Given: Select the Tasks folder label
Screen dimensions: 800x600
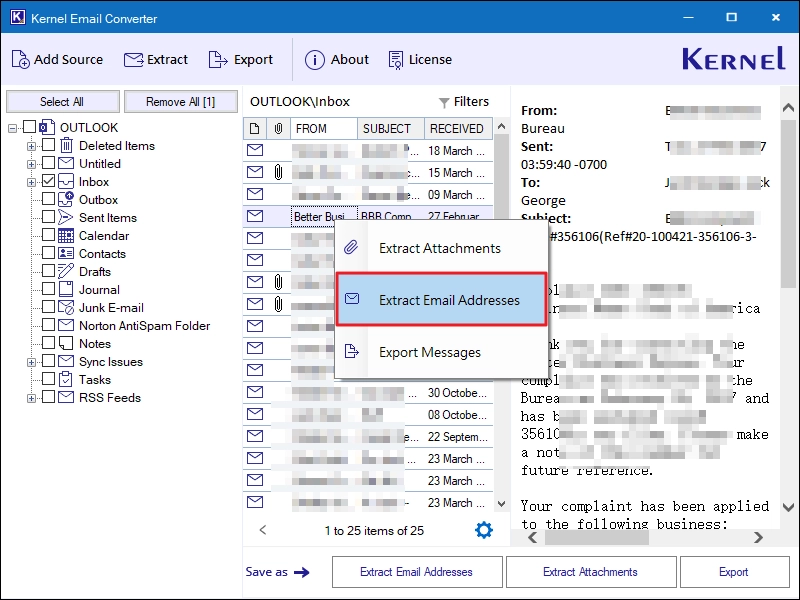Looking at the screenshot, I should (95, 380).
